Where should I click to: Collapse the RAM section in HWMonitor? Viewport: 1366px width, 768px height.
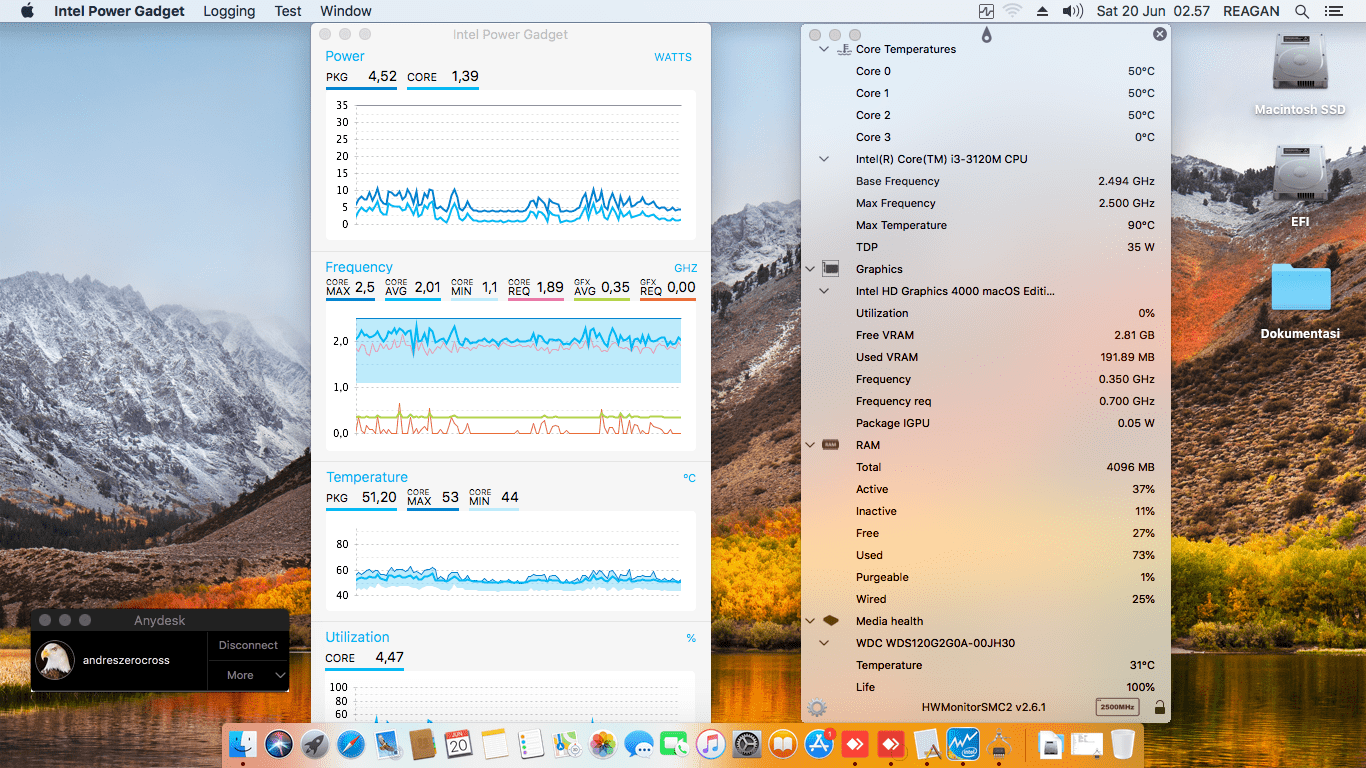point(810,444)
